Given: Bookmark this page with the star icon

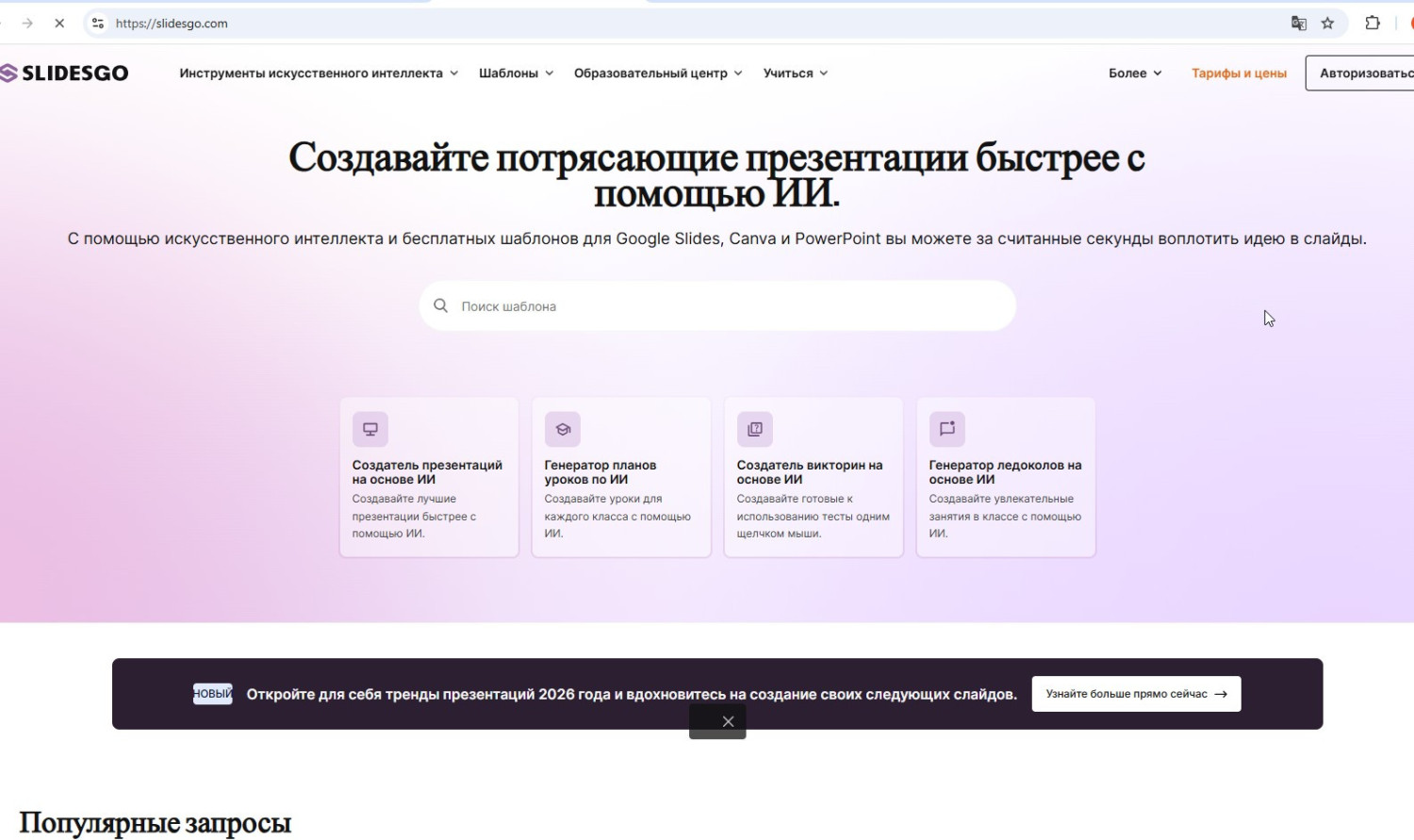Looking at the screenshot, I should tap(1327, 24).
